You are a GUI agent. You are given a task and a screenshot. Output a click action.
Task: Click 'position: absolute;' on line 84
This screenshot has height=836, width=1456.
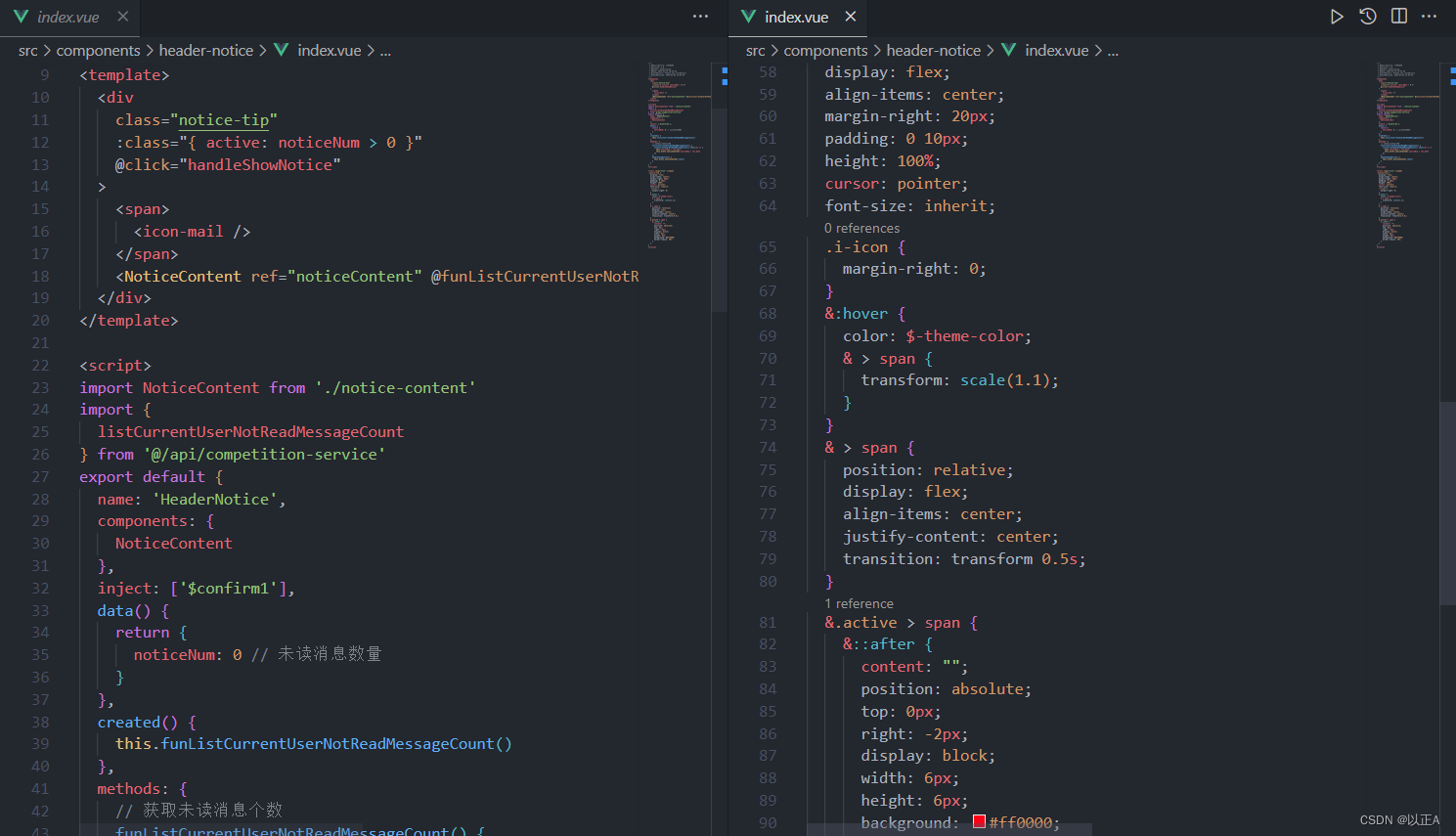coord(947,689)
